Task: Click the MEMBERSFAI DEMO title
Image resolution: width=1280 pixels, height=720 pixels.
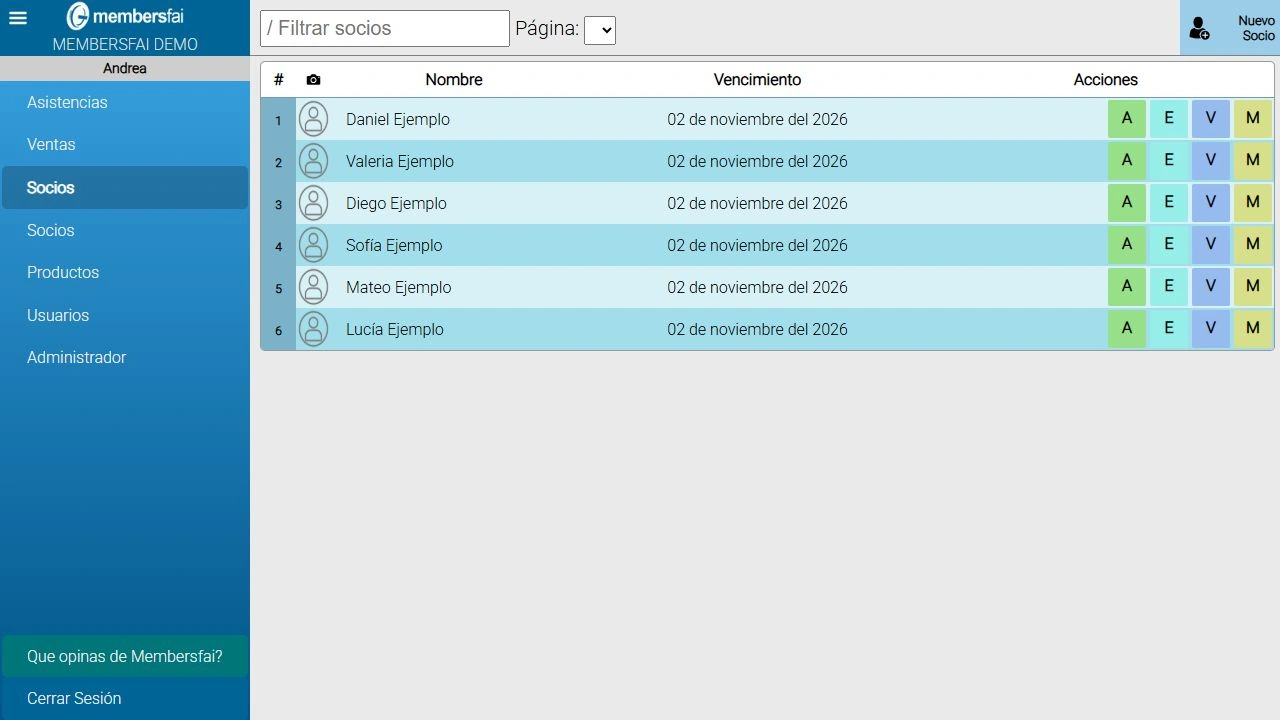Action: (125, 44)
